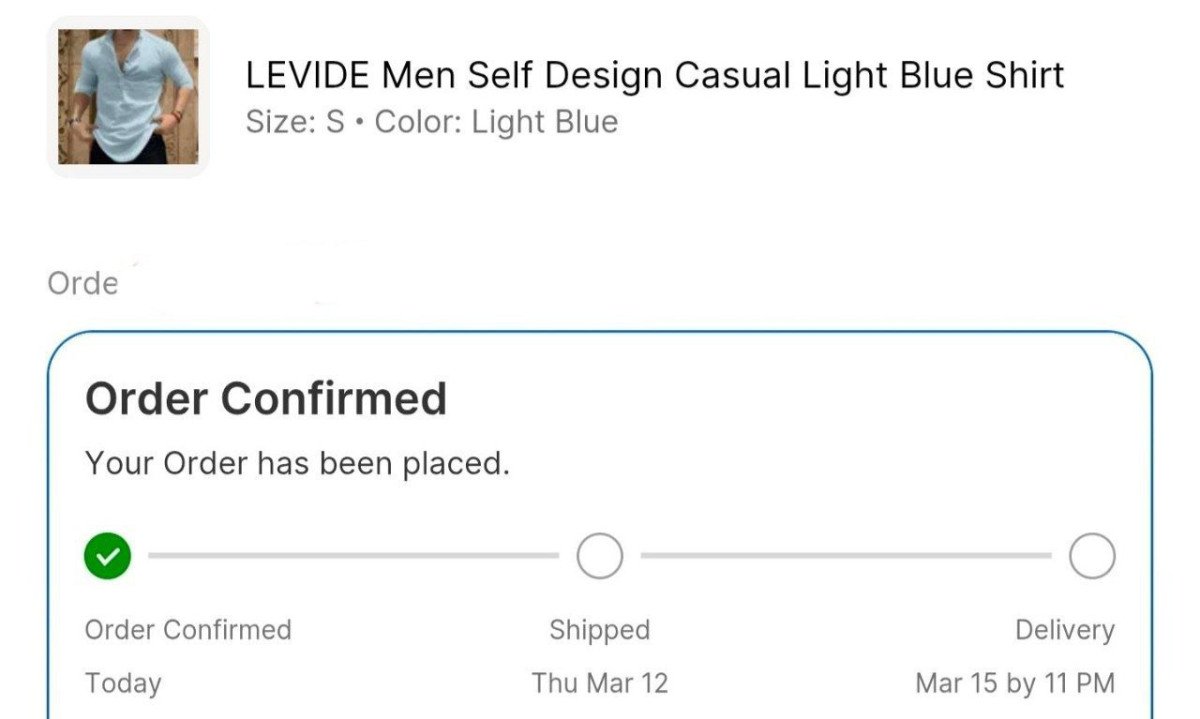Click the bold "Order Confirmed" card heading
Viewport: 1200px width, 719px height.
[x=265, y=399]
